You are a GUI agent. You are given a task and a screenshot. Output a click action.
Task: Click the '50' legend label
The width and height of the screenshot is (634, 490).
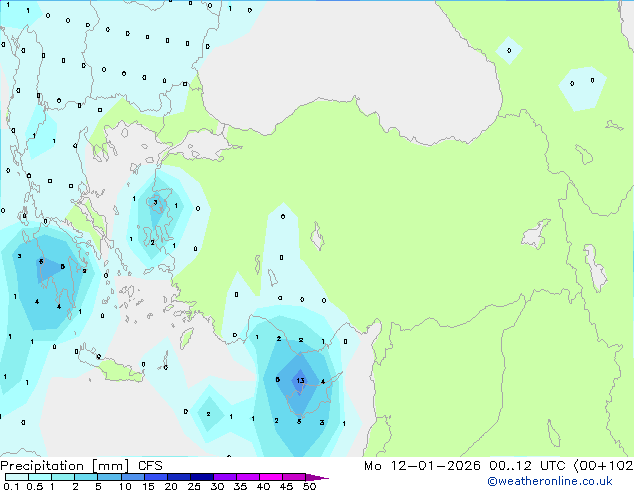point(309,486)
